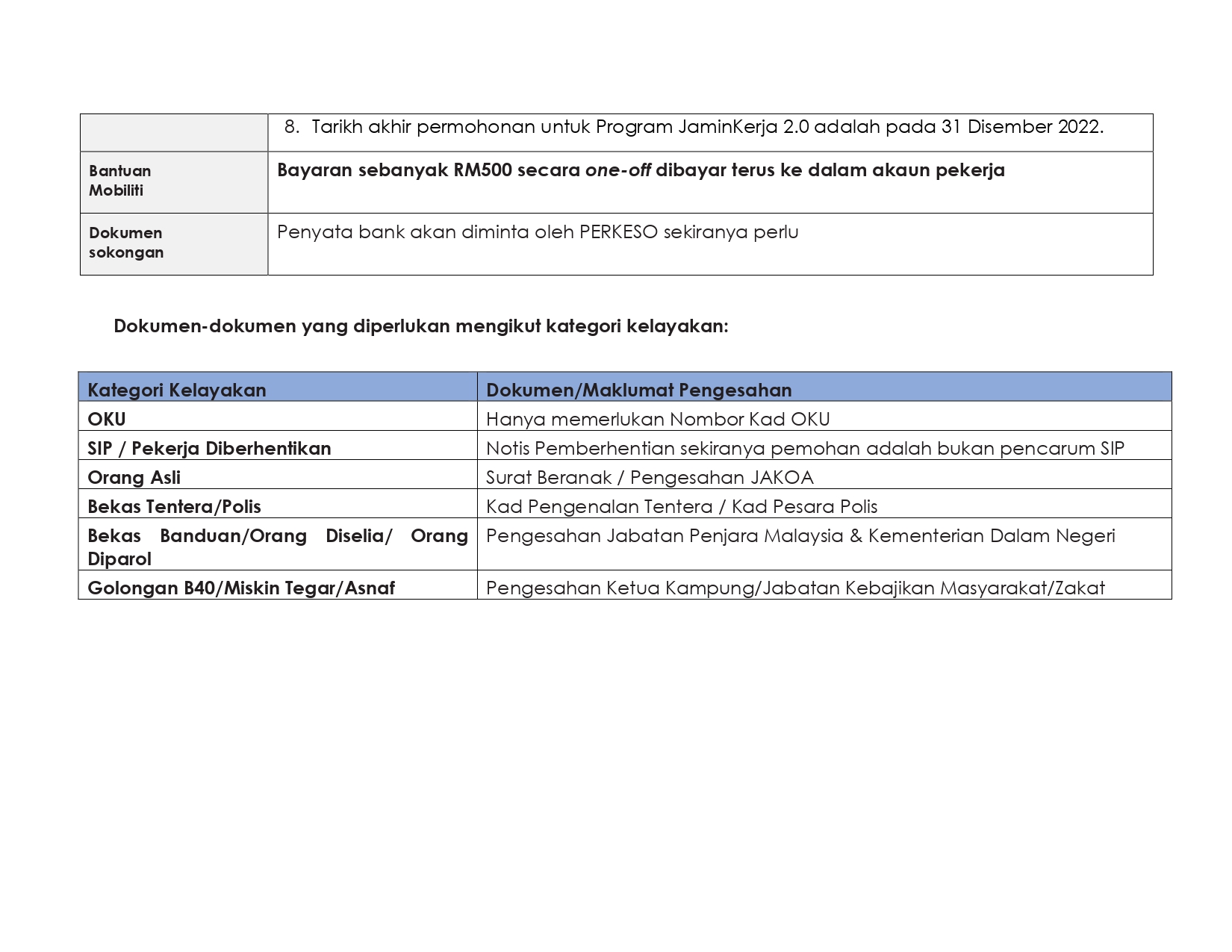Click the Notis Pemberhentian document description
This screenshot has width=1232, height=952.
[805, 448]
